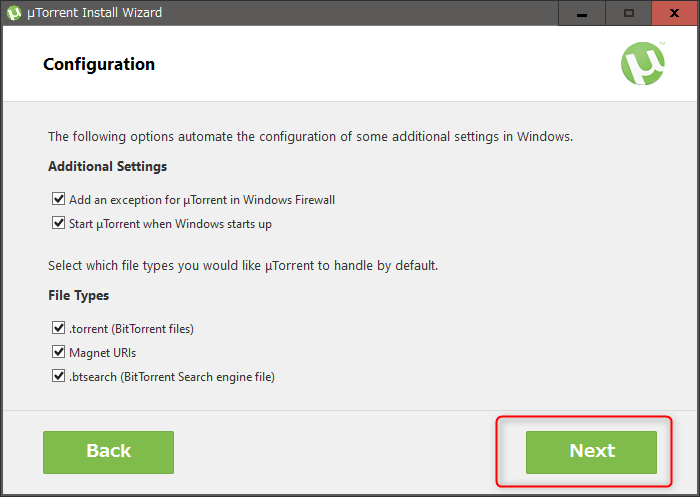
Task: Click the "(BitTorrent files)" label text
Action: click(x=154, y=329)
